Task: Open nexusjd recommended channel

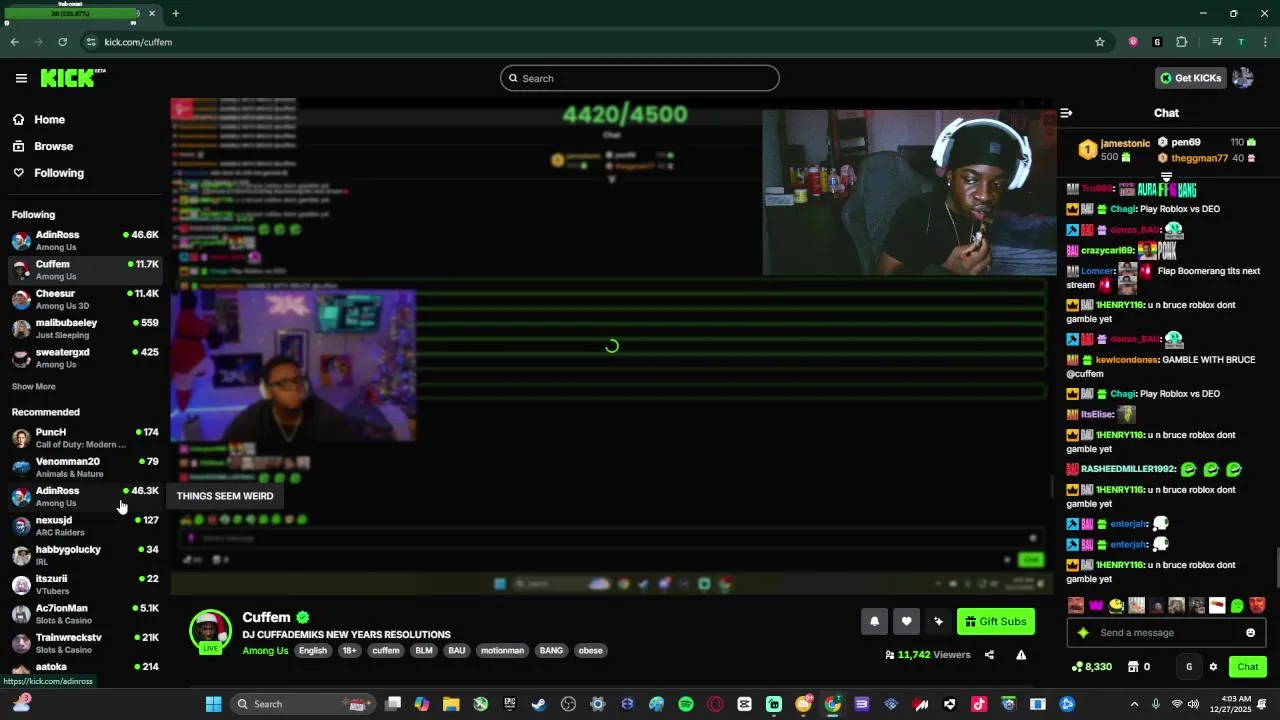Action: click(x=85, y=526)
